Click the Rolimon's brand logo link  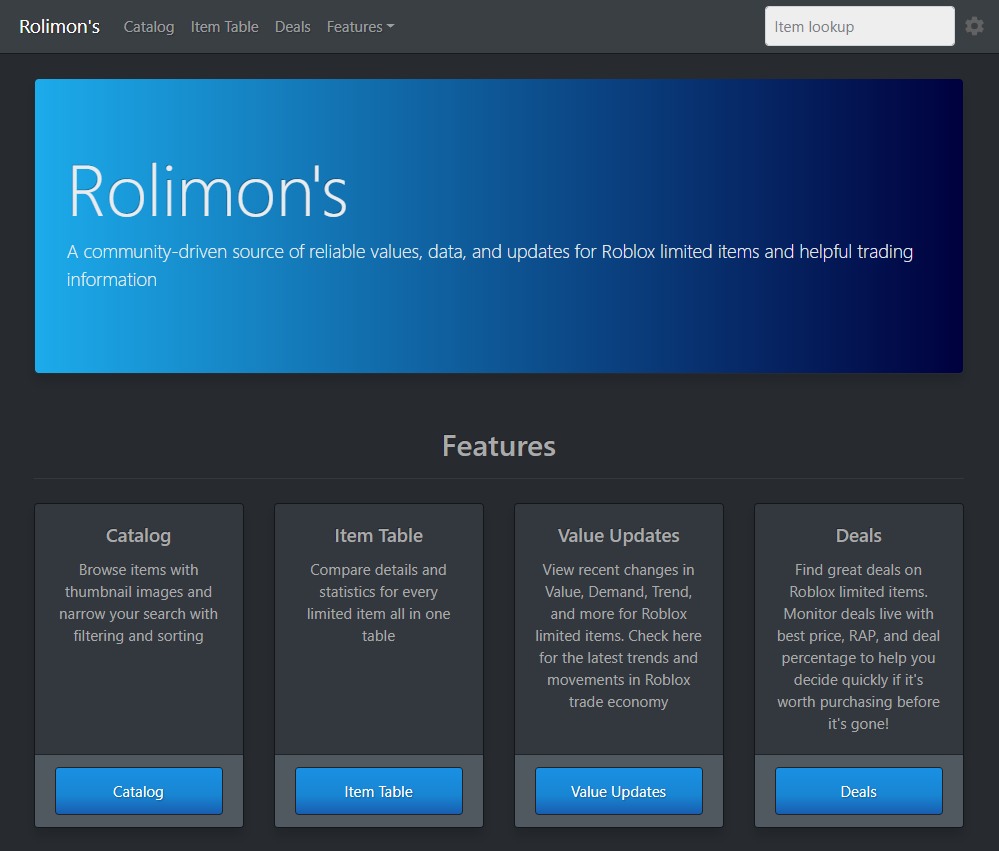59,27
